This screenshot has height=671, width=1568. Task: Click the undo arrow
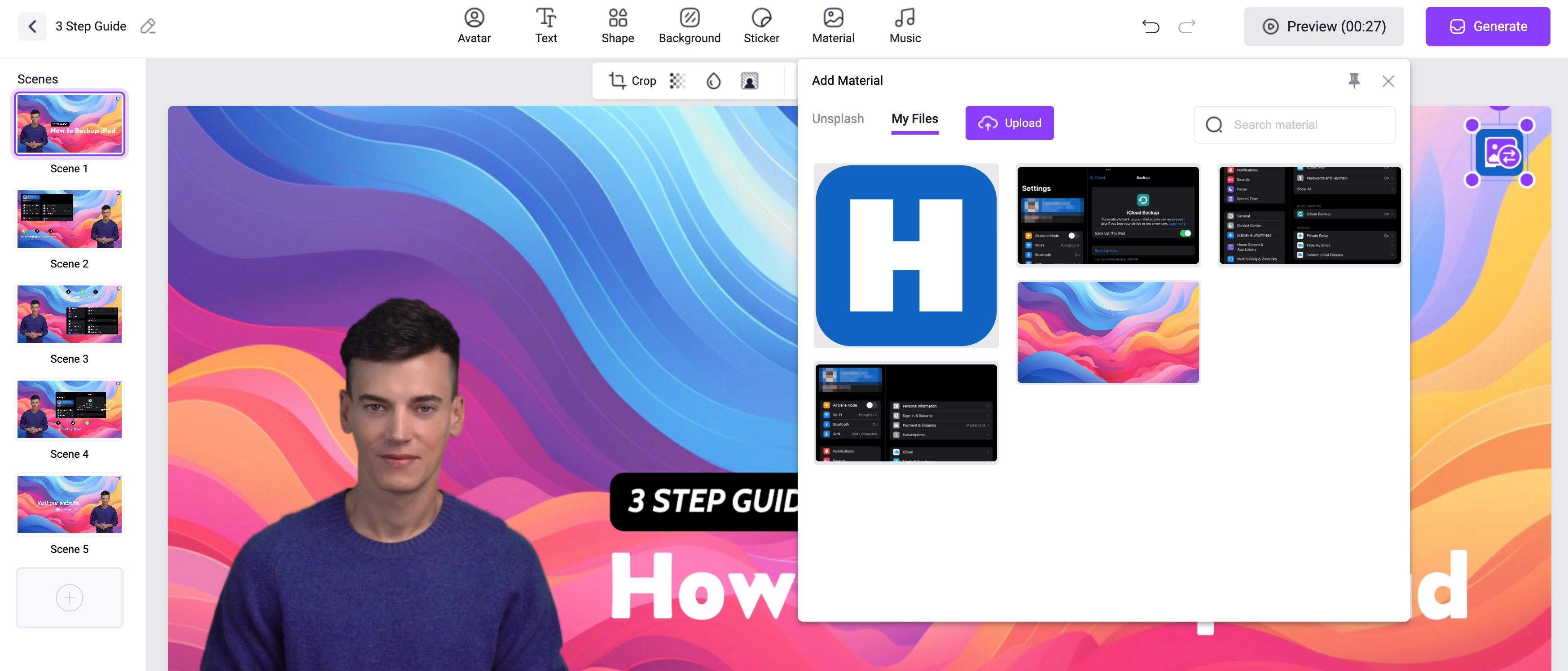click(1151, 26)
